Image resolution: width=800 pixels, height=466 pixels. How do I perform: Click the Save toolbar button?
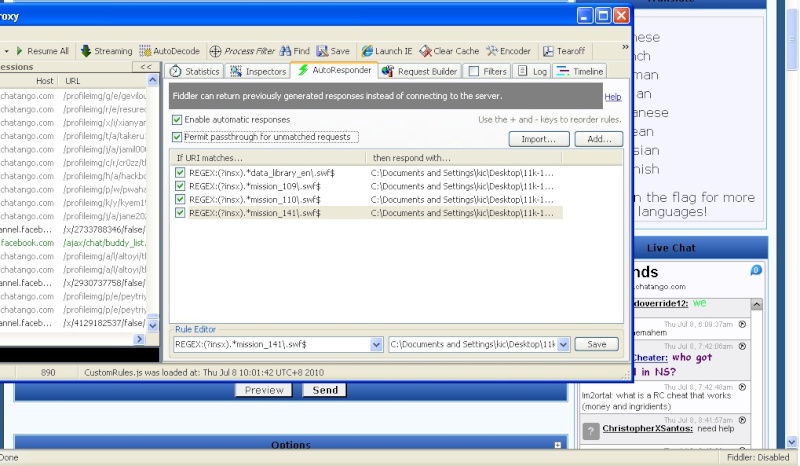[333, 51]
